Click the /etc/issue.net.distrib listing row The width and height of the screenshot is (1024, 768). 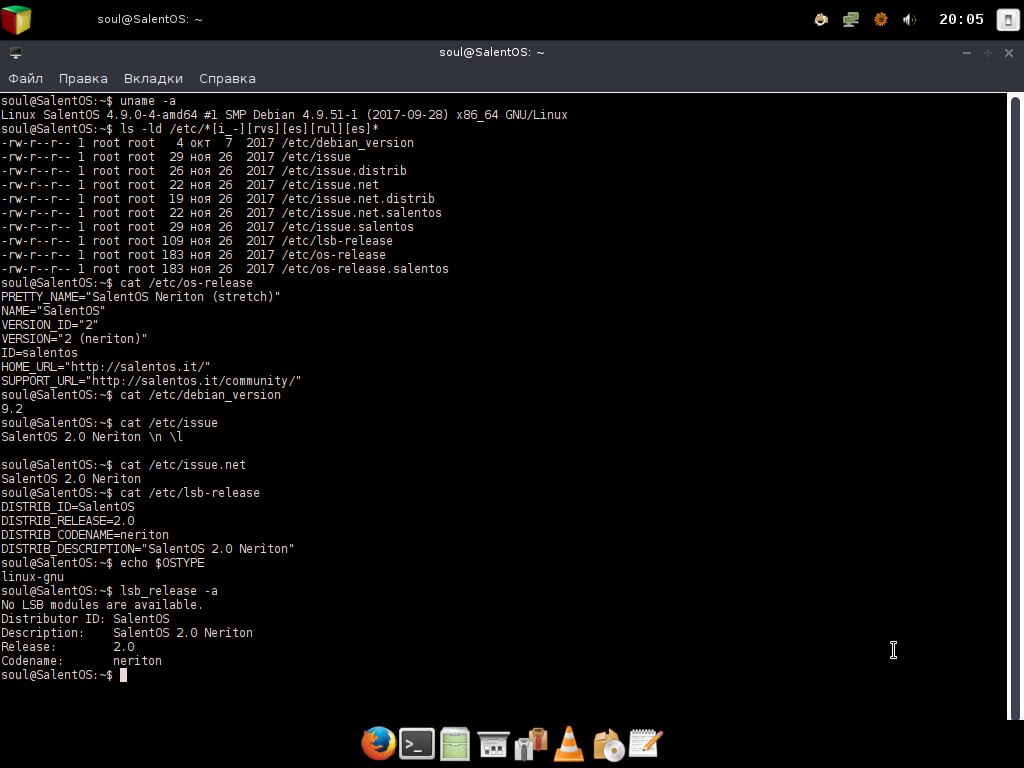[217, 199]
